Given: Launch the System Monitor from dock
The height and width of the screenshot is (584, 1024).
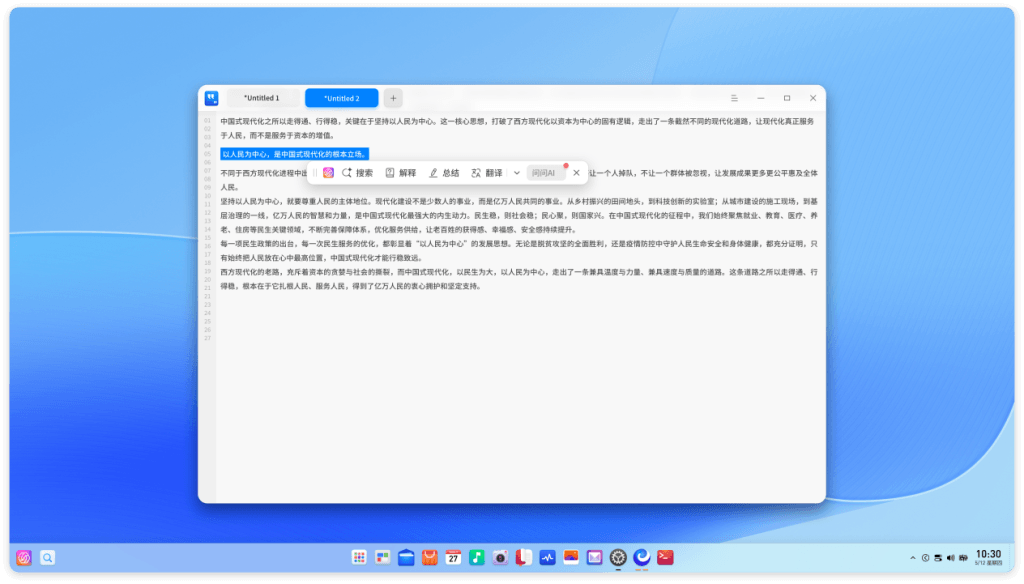Looking at the screenshot, I should point(547,557).
